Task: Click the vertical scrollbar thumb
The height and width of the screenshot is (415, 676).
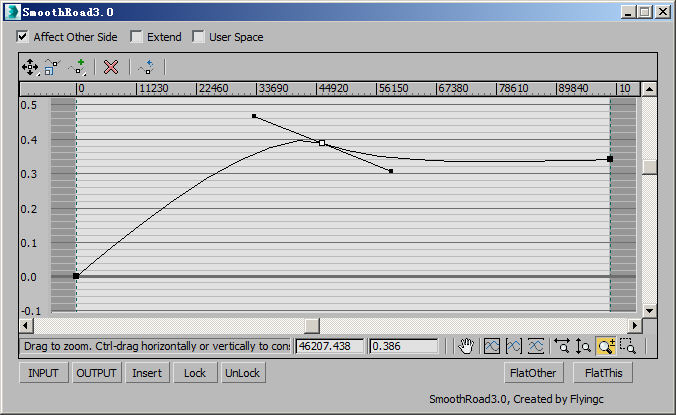Action: [649, 167]
